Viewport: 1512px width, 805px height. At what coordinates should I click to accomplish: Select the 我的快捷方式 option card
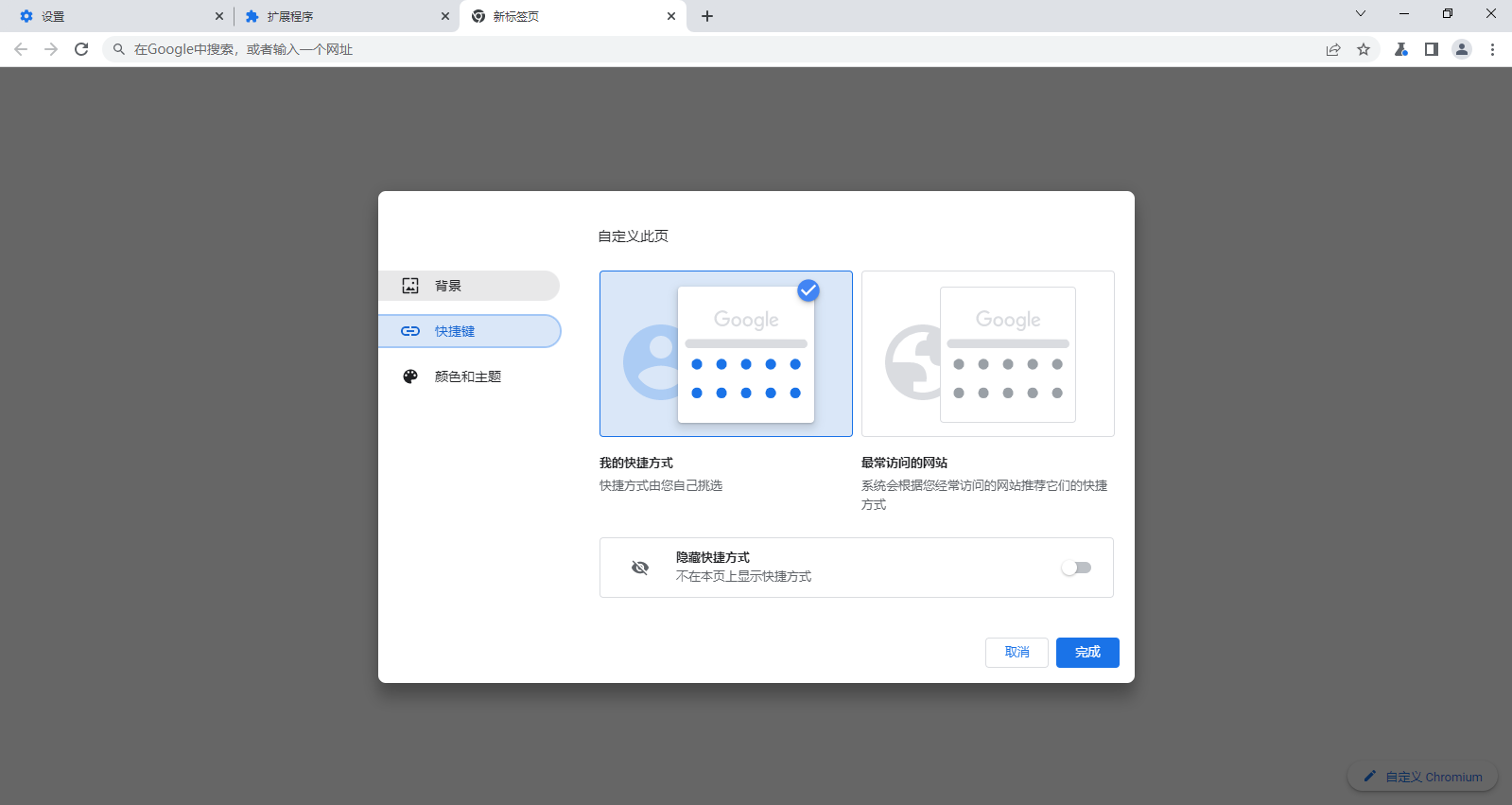[725, 354]
